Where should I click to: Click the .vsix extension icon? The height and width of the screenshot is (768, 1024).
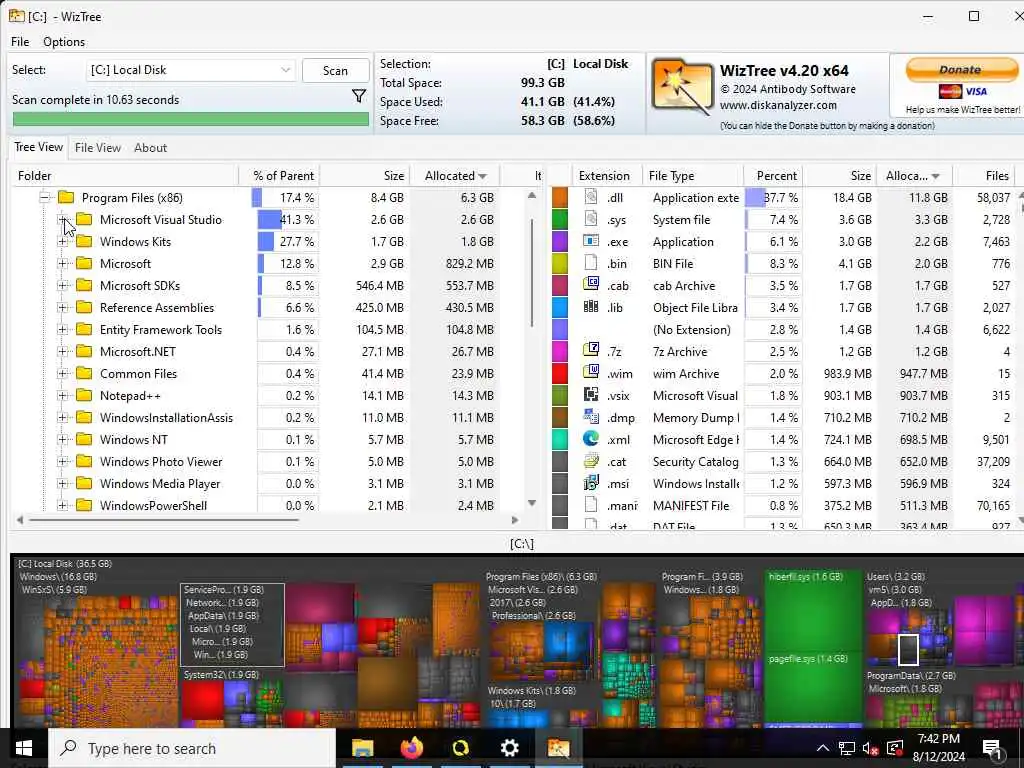tap(591, 394)
